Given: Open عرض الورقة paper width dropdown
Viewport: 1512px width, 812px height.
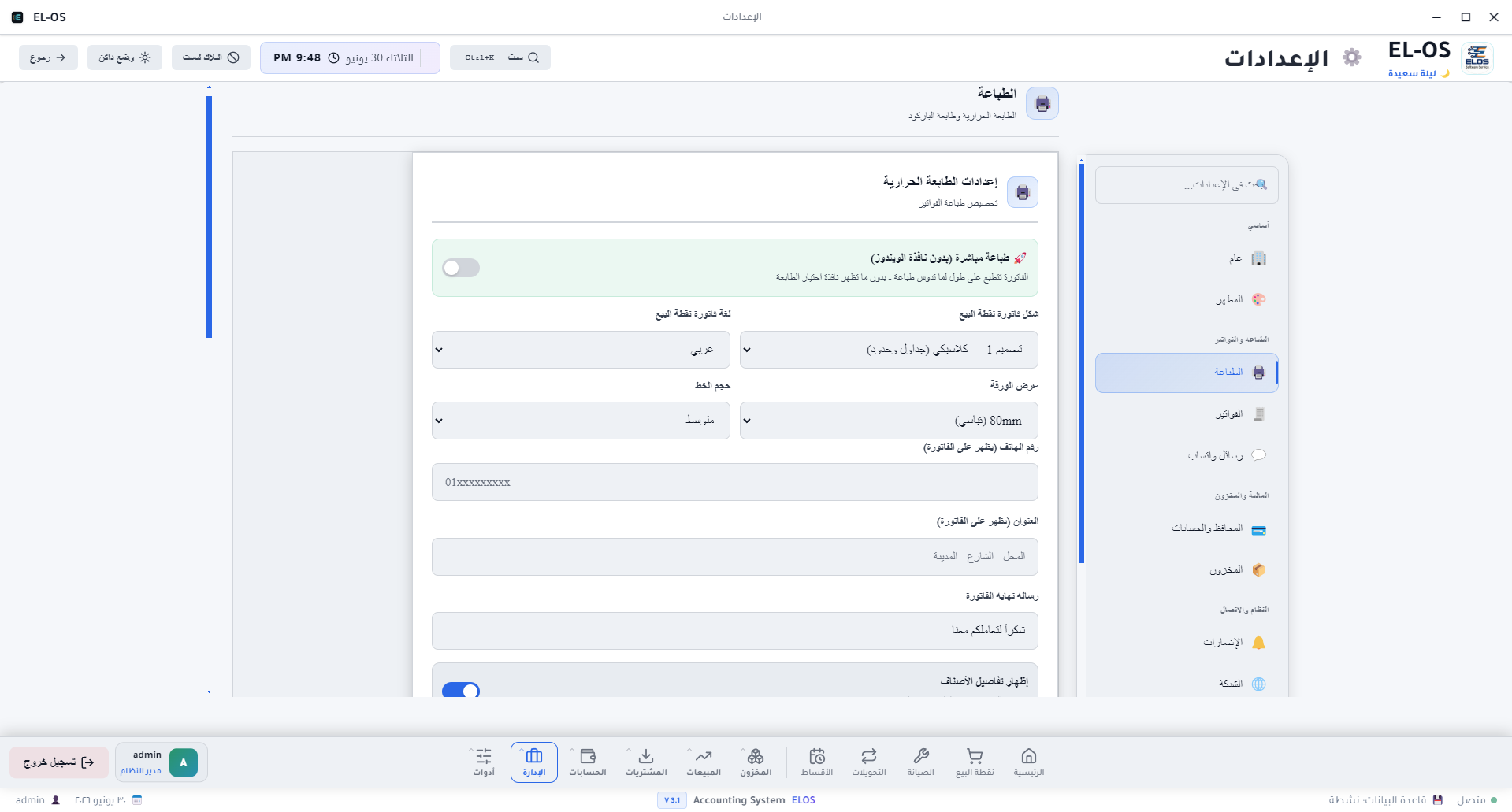Looking at the screenshot, I should [889, 421].
